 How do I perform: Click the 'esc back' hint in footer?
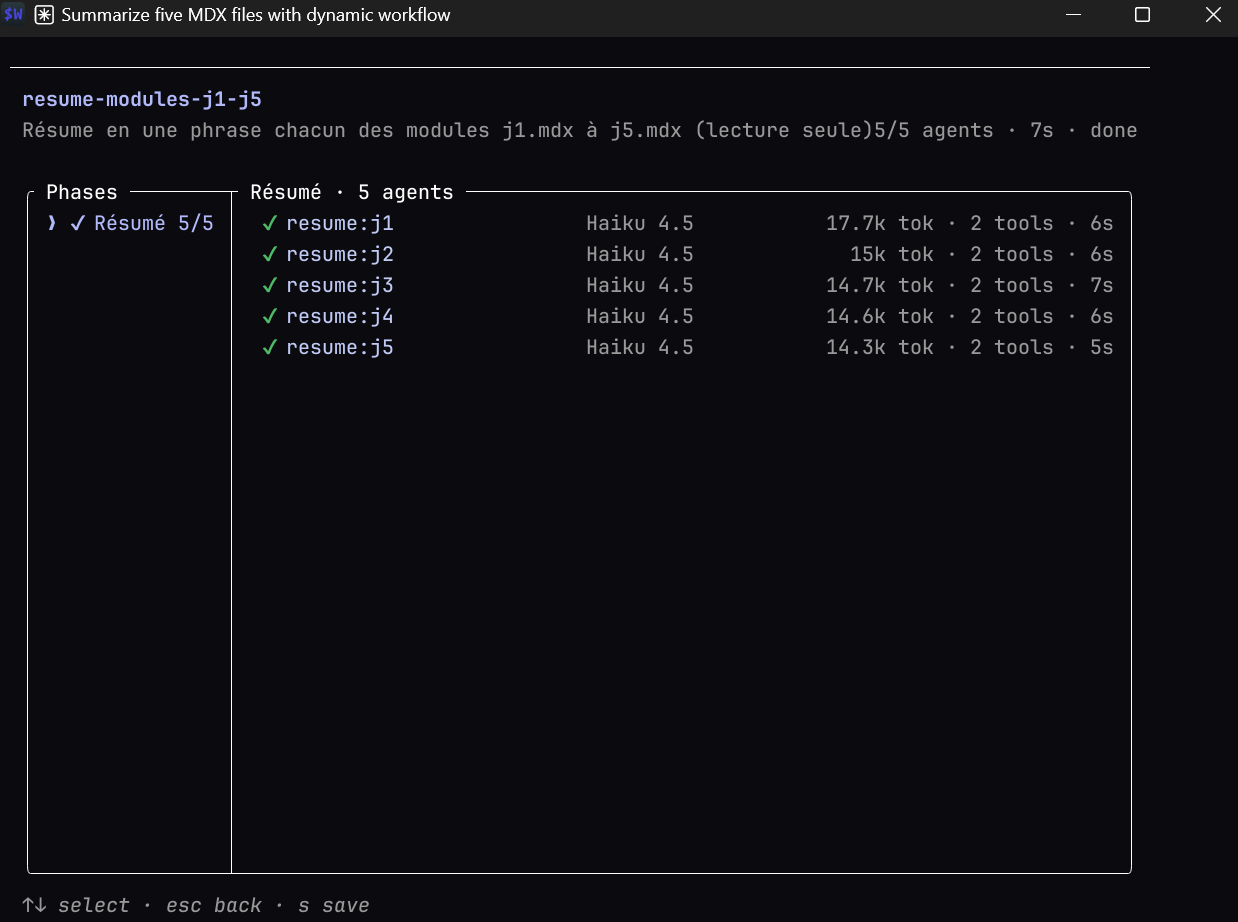click(x=214, y=905)
